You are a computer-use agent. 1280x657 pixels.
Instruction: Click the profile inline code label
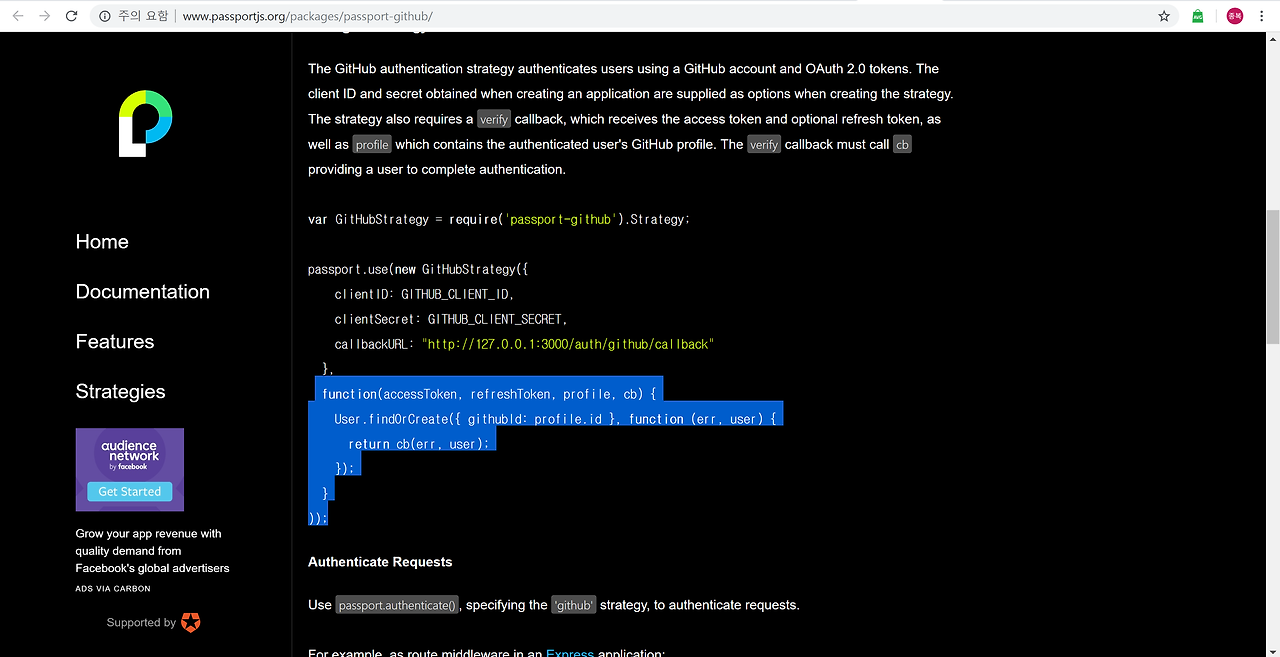[372, 144]
